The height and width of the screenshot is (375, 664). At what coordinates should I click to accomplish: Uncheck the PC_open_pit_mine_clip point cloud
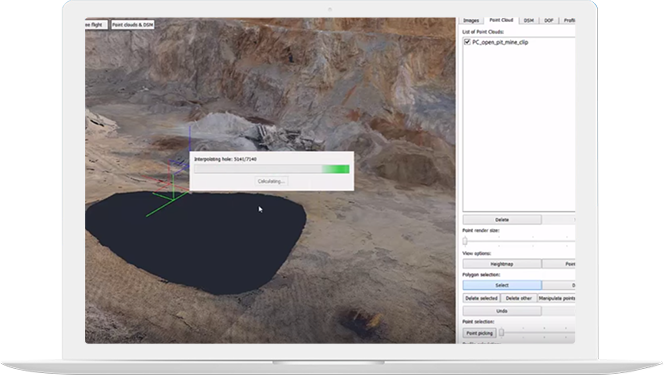tap(467, 42)
